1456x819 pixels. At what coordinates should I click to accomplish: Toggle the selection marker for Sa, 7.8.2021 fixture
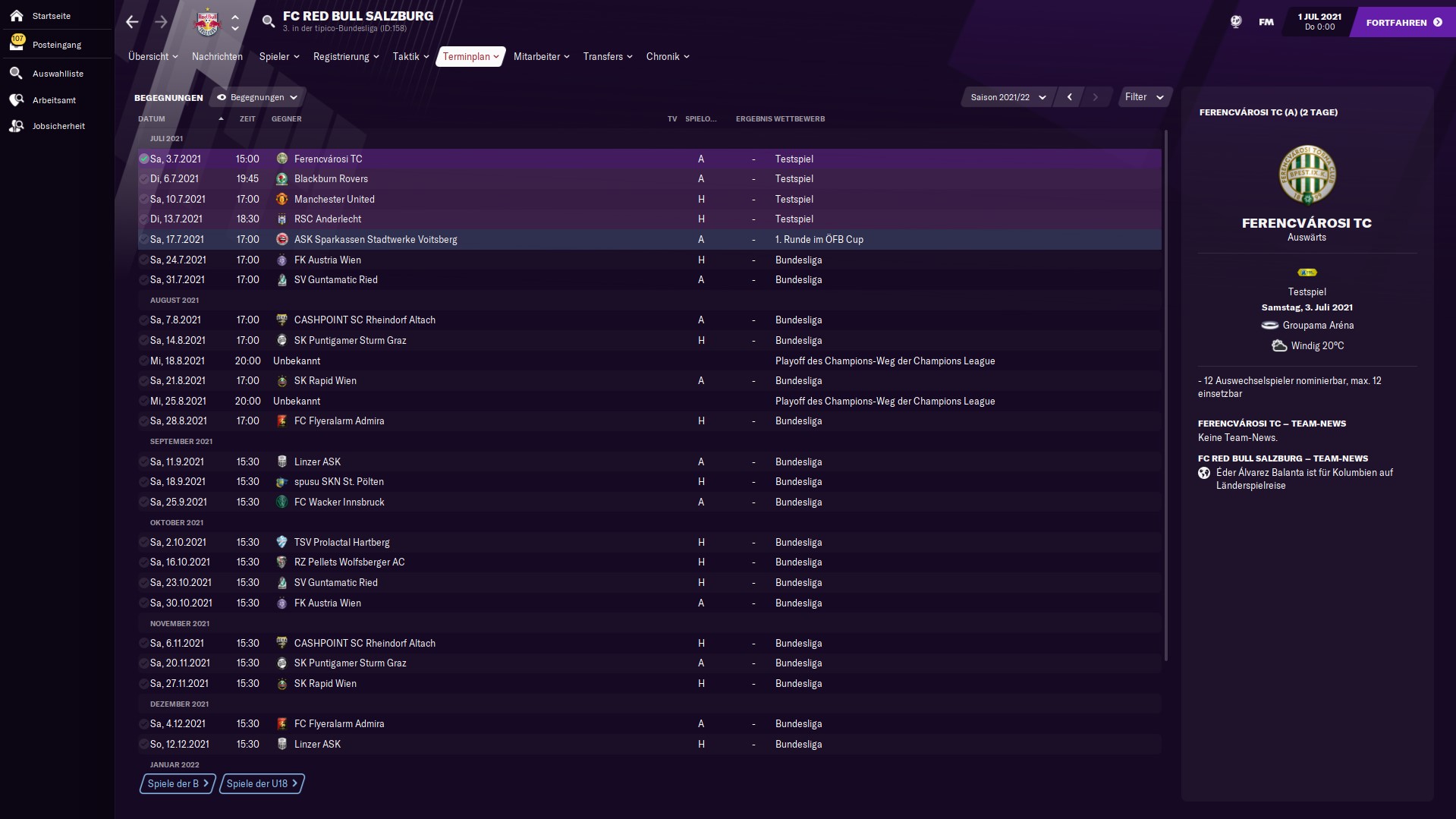143,320
